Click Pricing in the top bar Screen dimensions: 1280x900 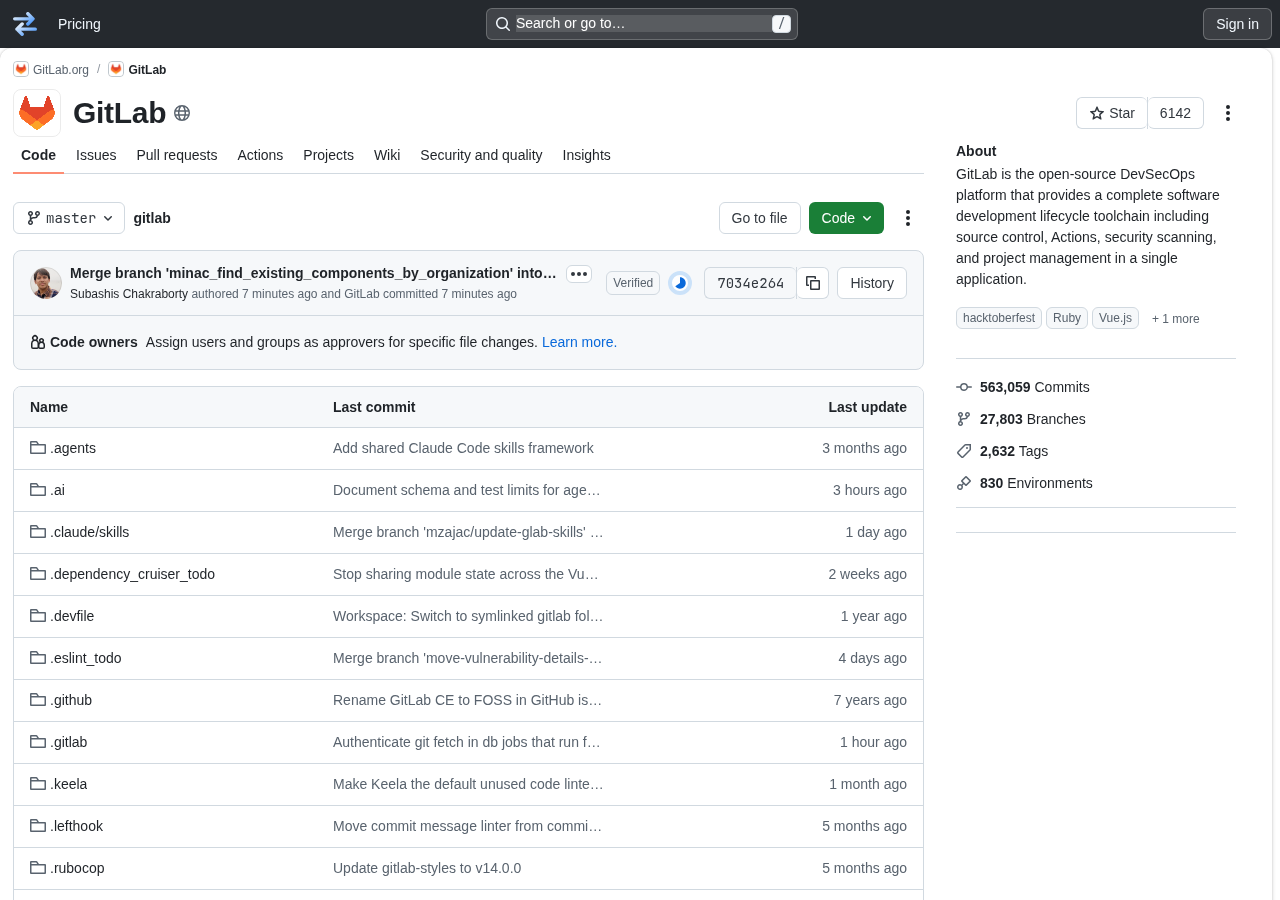tap(79, 24)
